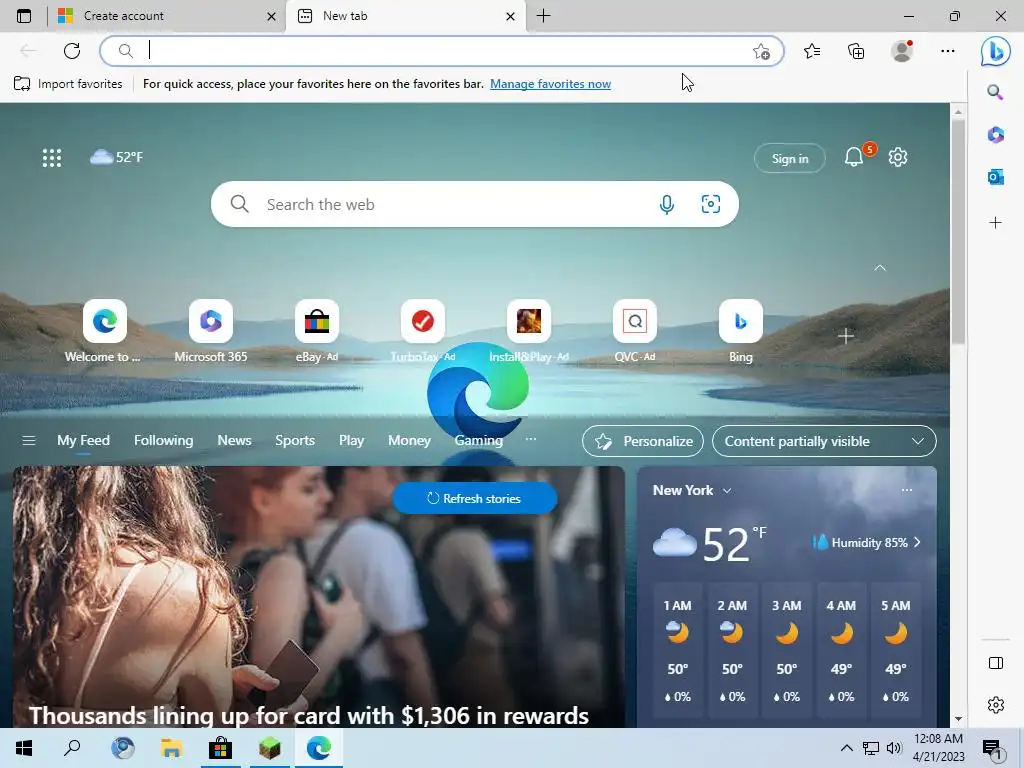Select Following feed tab
This screenshot has height=768, width=1024.
[x=163, y=441]
